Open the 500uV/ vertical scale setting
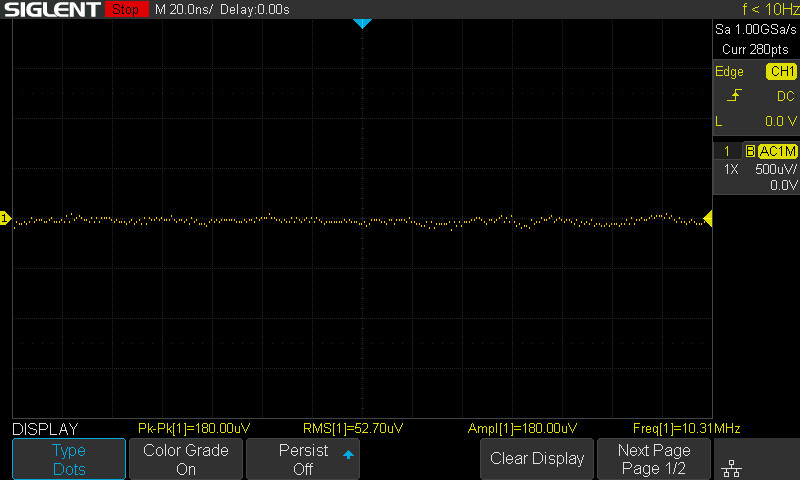 [x=775, y=169]
